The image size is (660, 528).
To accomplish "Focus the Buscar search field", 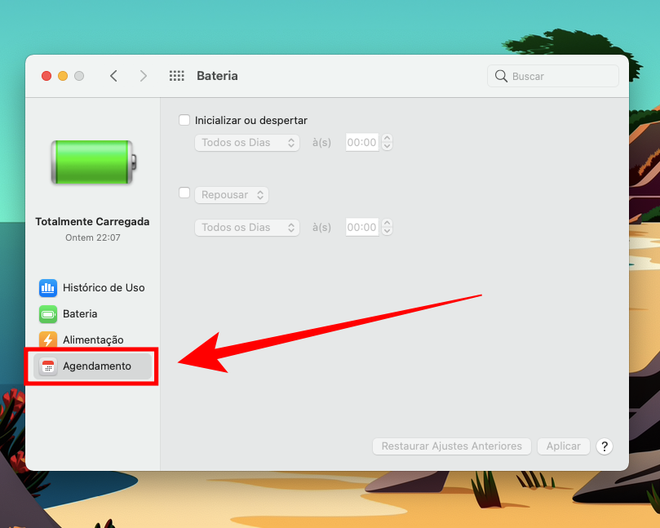I will click(x=553, y=76).
